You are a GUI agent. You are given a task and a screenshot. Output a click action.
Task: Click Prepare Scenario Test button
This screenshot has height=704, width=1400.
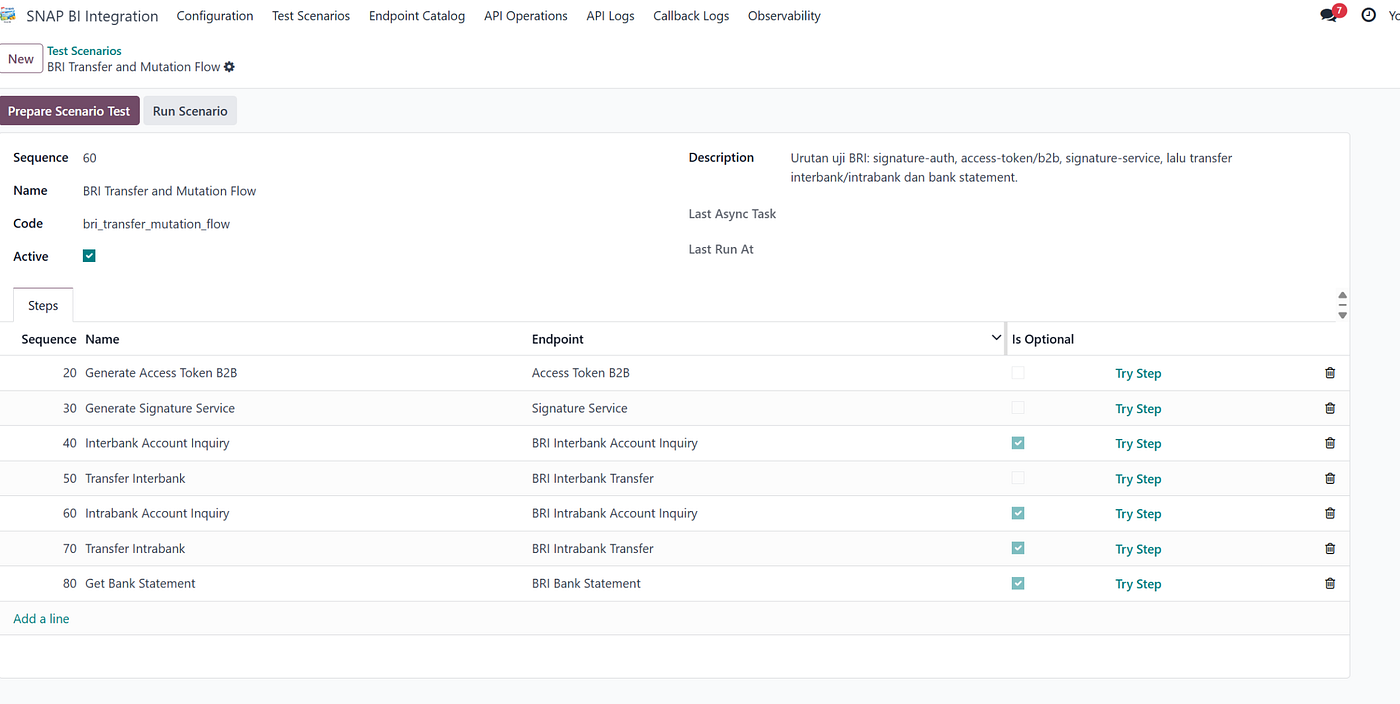[x=69, y=111]
